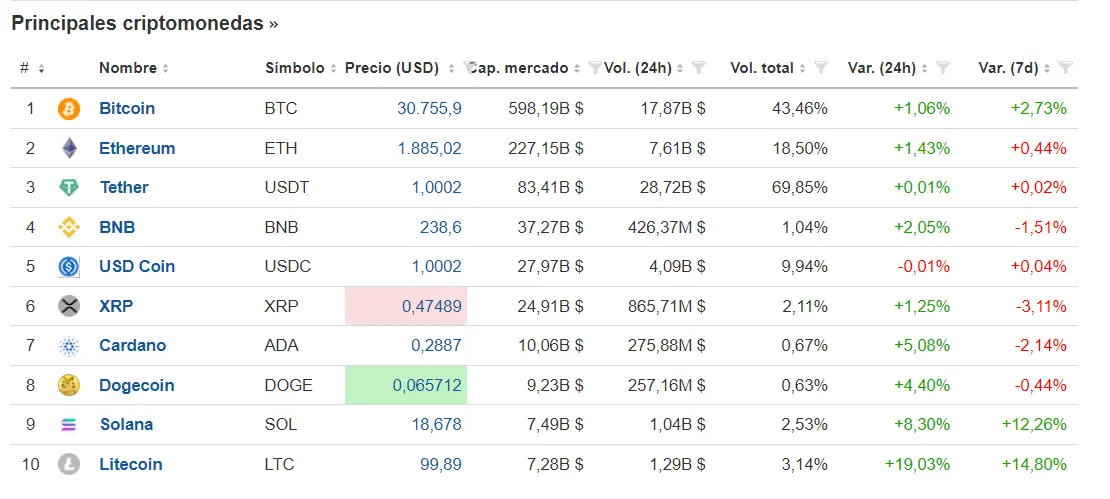This screenshot has height=499, width=1110.
Task: Select Bitcoin total volume 43,46%
Action: point(799,109)
